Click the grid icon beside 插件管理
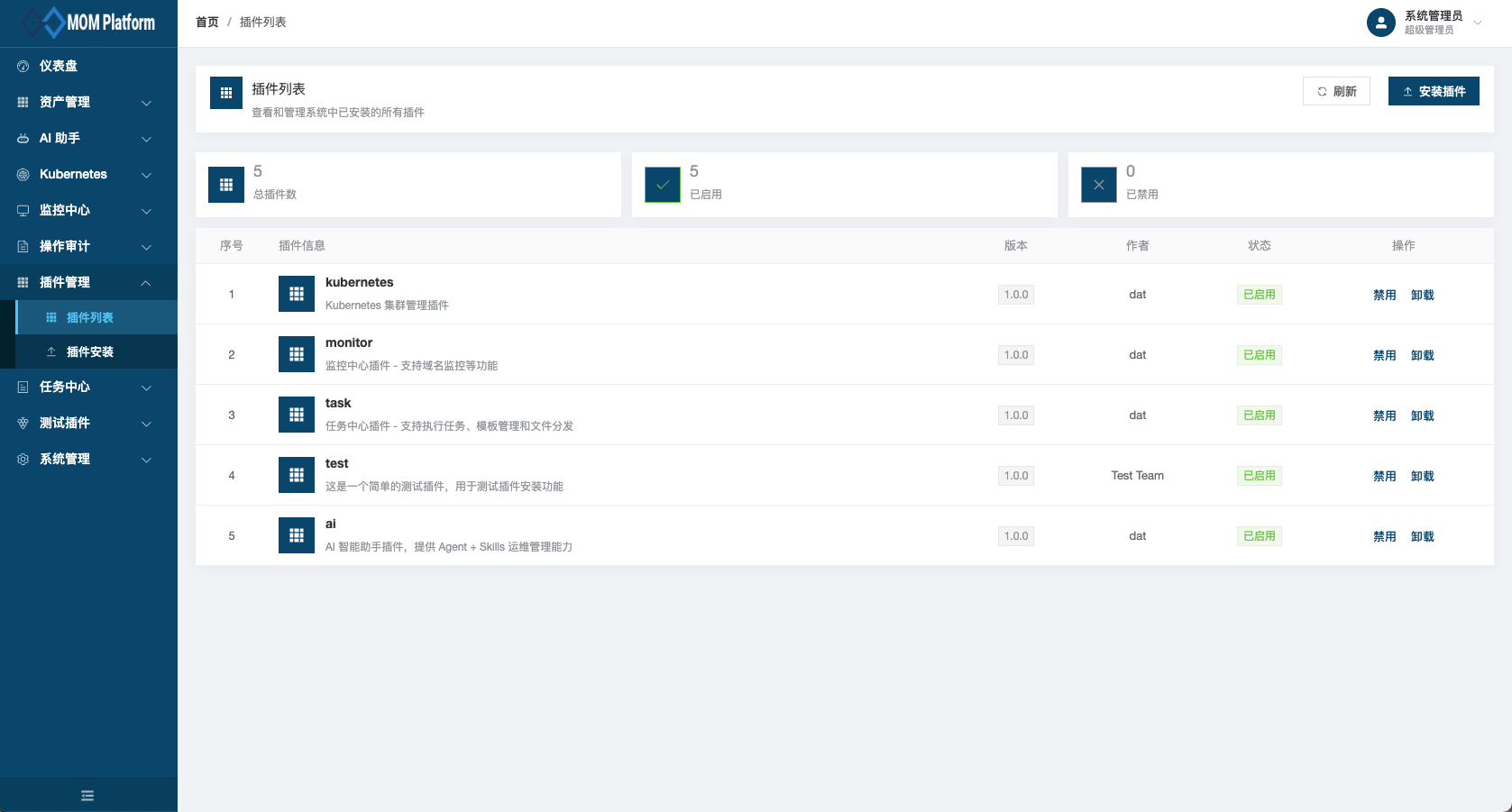Screen dimensions: 1512x812 tap(23, 282)
